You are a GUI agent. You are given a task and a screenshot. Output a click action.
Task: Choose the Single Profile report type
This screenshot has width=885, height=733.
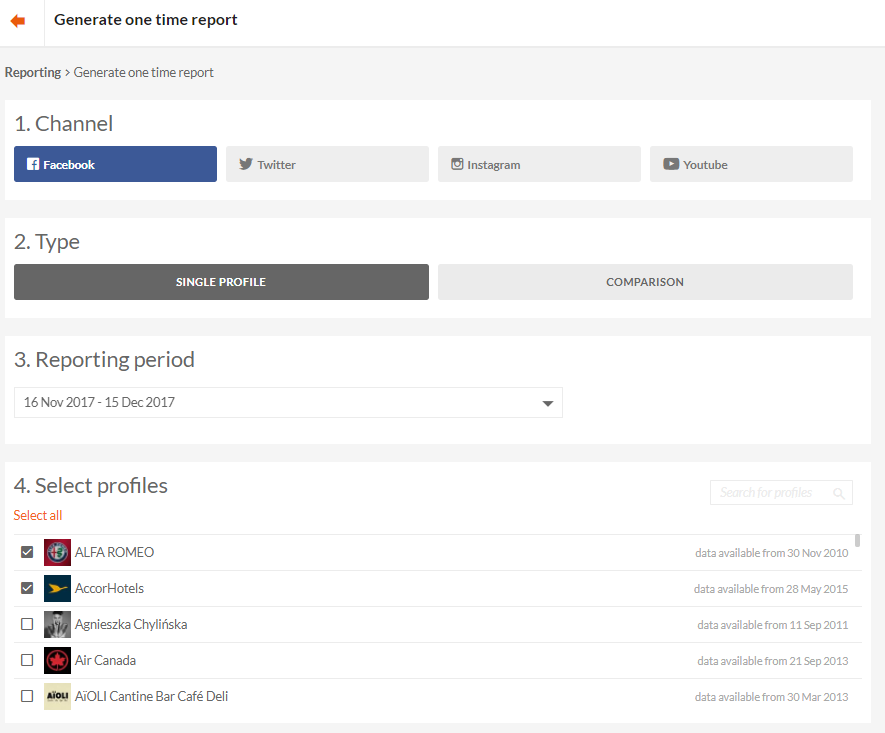[221, 282]
